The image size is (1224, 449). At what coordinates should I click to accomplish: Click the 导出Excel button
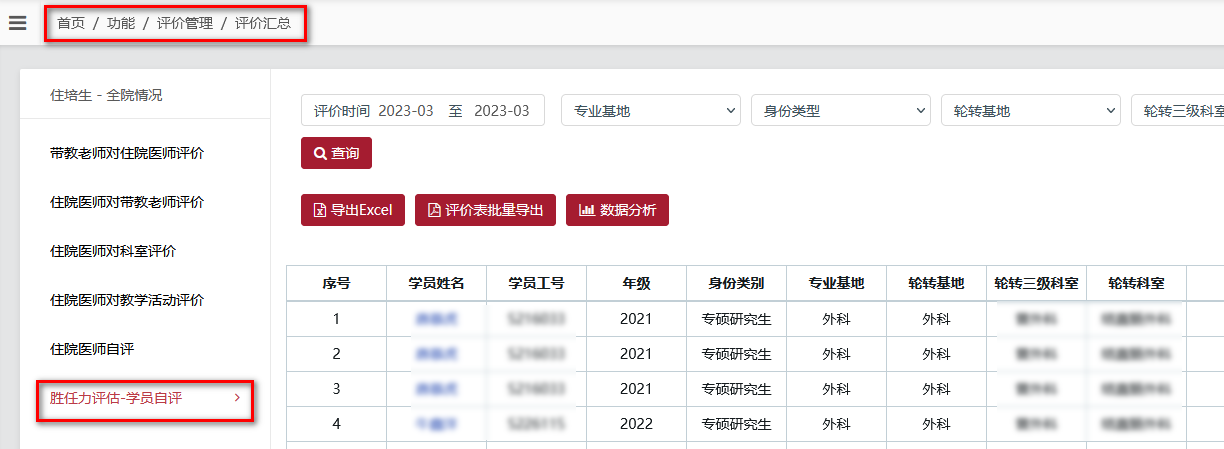pyautogui.click(x=353, y=210)
